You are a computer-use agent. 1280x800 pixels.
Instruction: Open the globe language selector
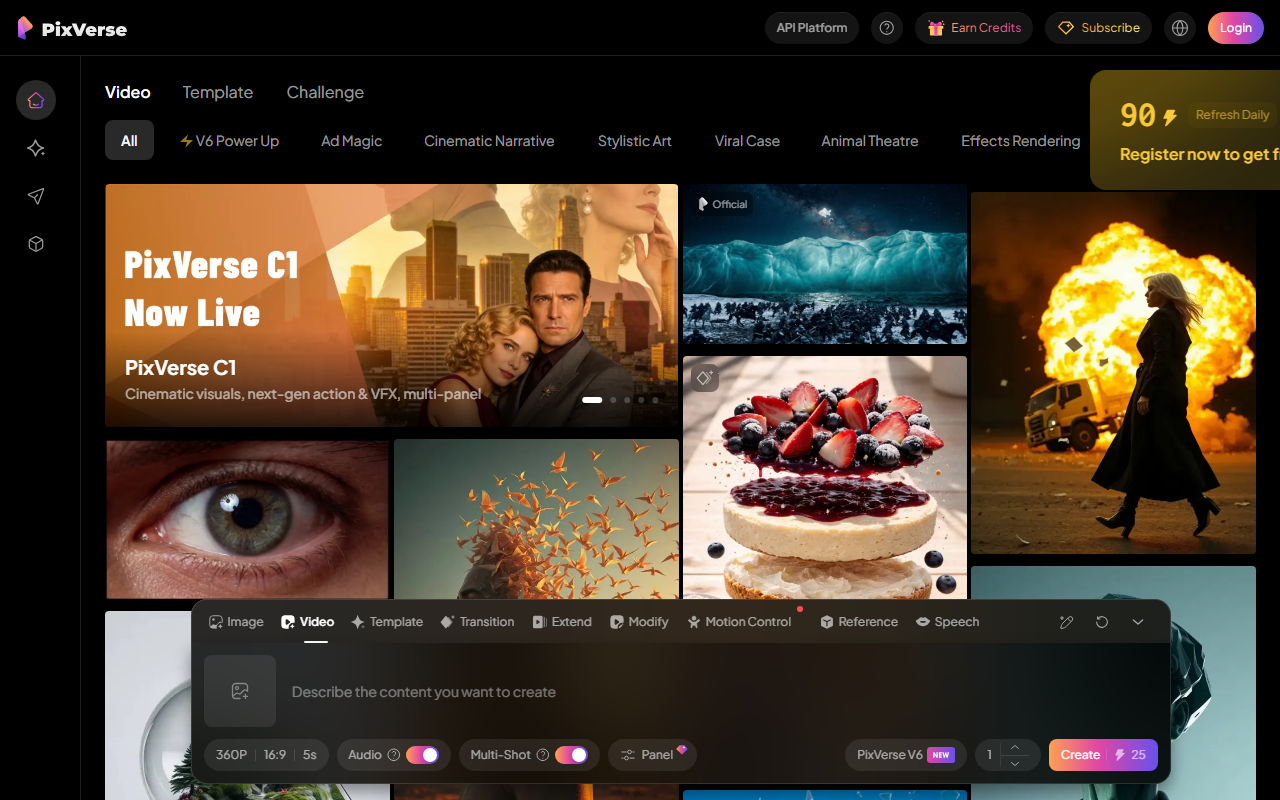(x=1180, y=28)
